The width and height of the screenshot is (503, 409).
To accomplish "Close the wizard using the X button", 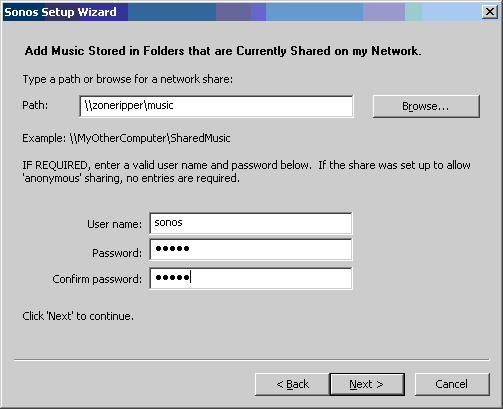I will point(490,12).
